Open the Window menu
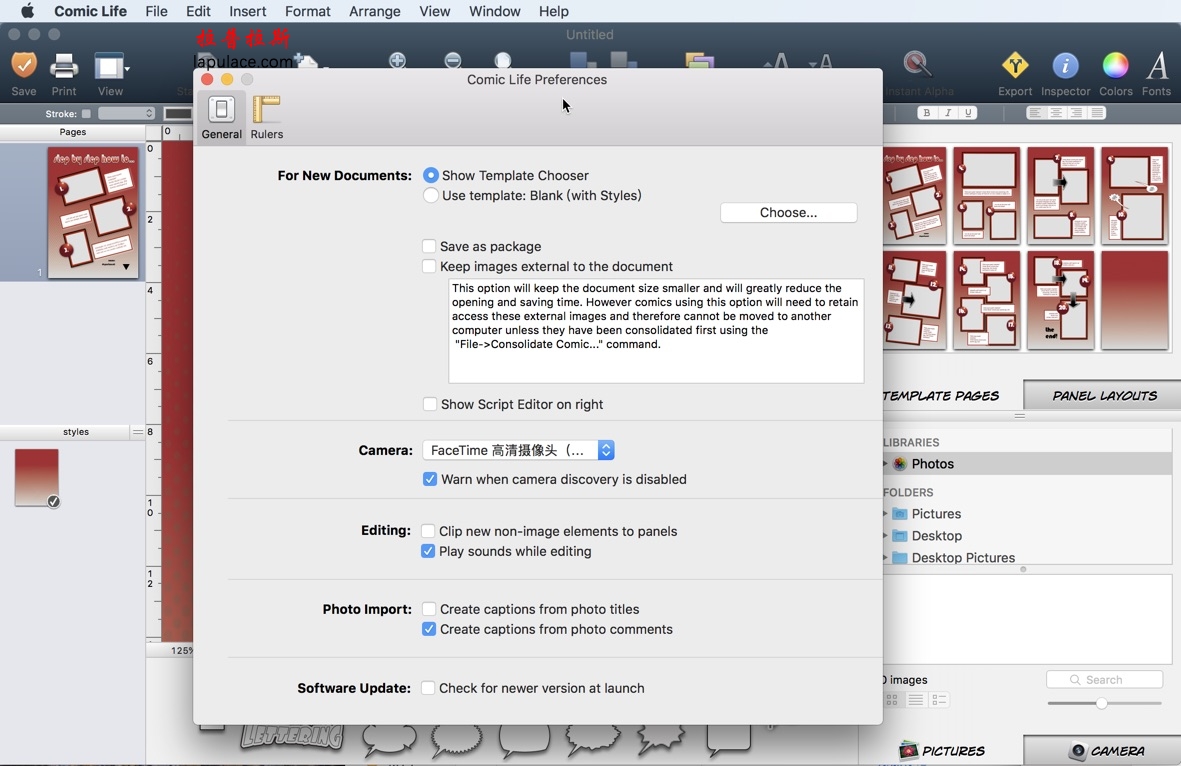This screenshot has width=1181, height=766. (x=494, y=11)
